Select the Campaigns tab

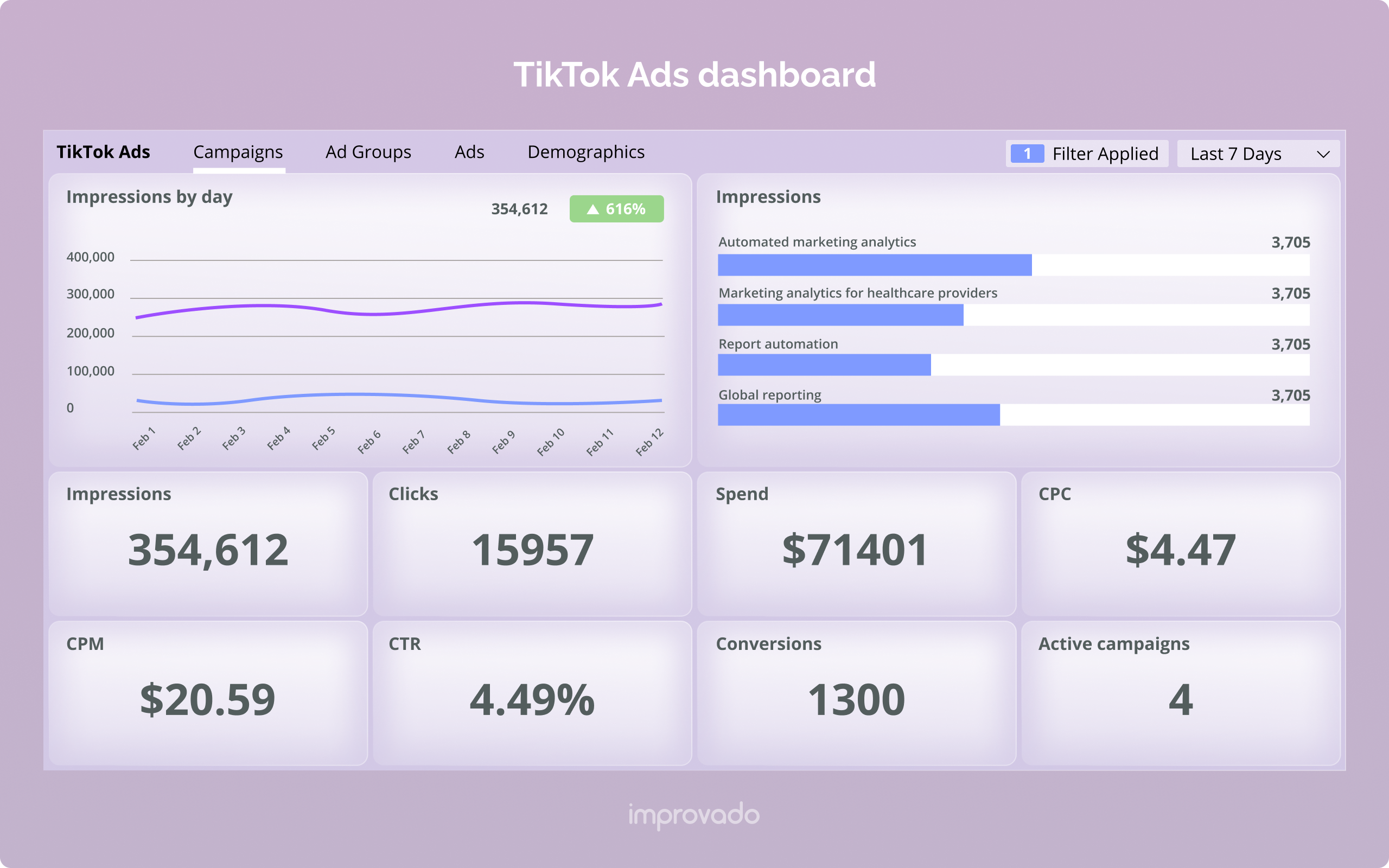coord(238,152)
